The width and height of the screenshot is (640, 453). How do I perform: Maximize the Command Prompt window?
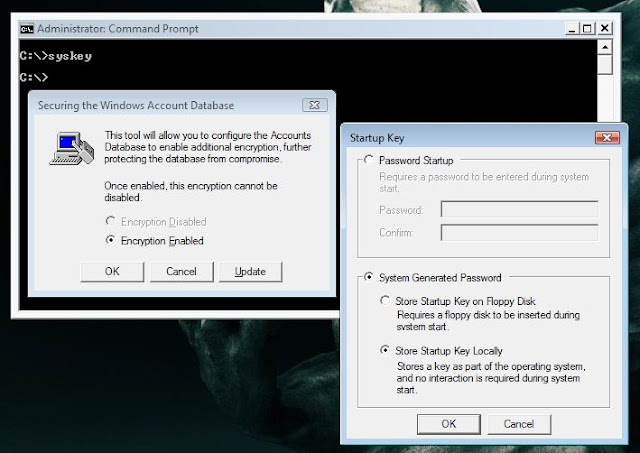(x=587, y=29)
